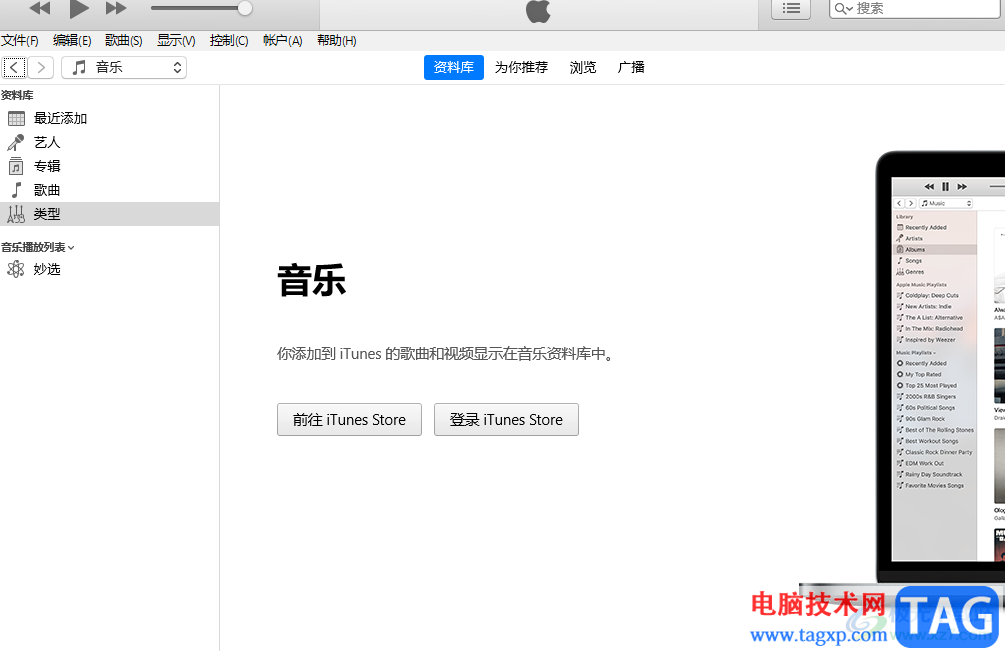This screenshot has width=1005, height=651.
Task: Go back with the back arrow
Action: click(x=15, y=67)
